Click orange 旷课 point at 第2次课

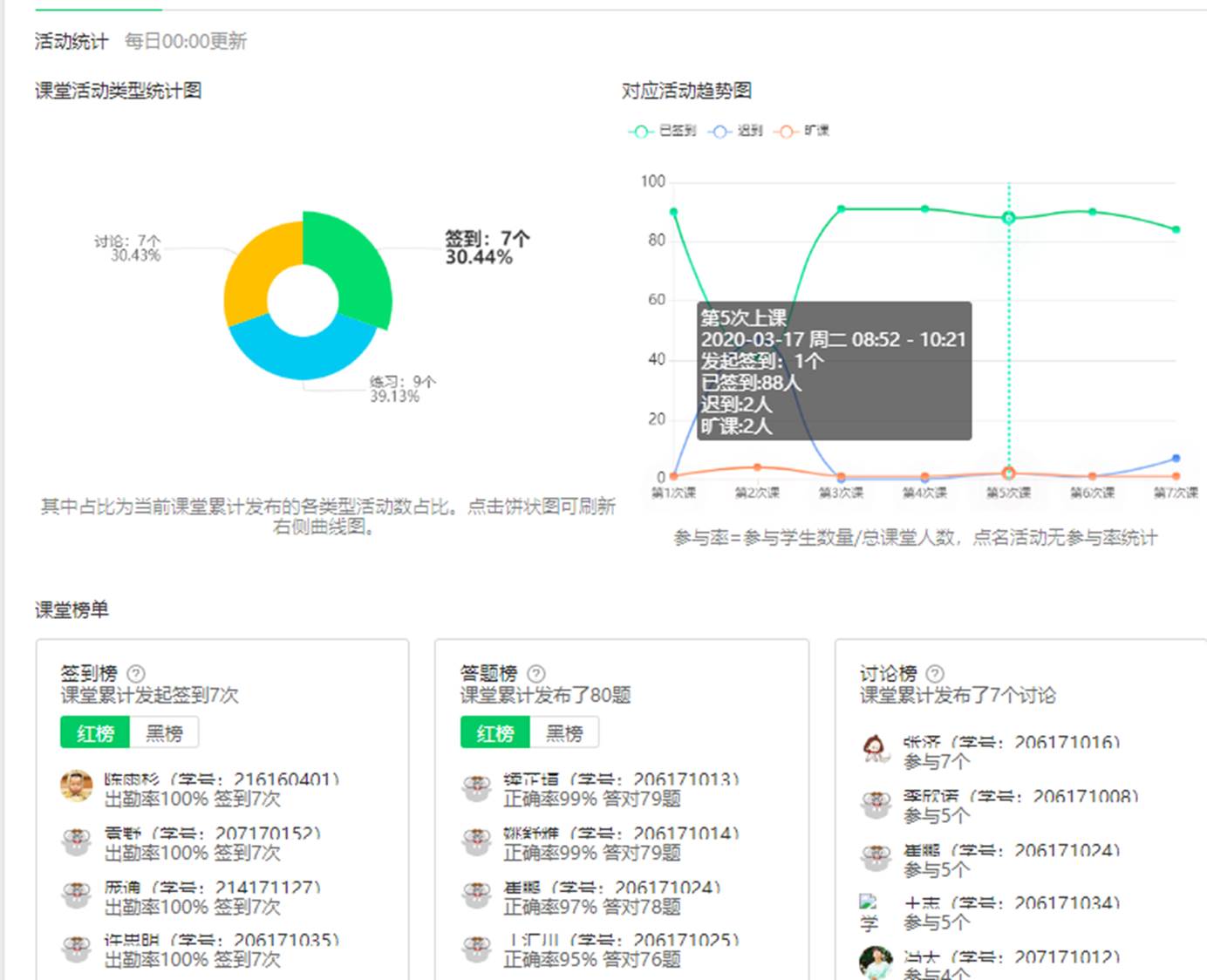point(757,467)
